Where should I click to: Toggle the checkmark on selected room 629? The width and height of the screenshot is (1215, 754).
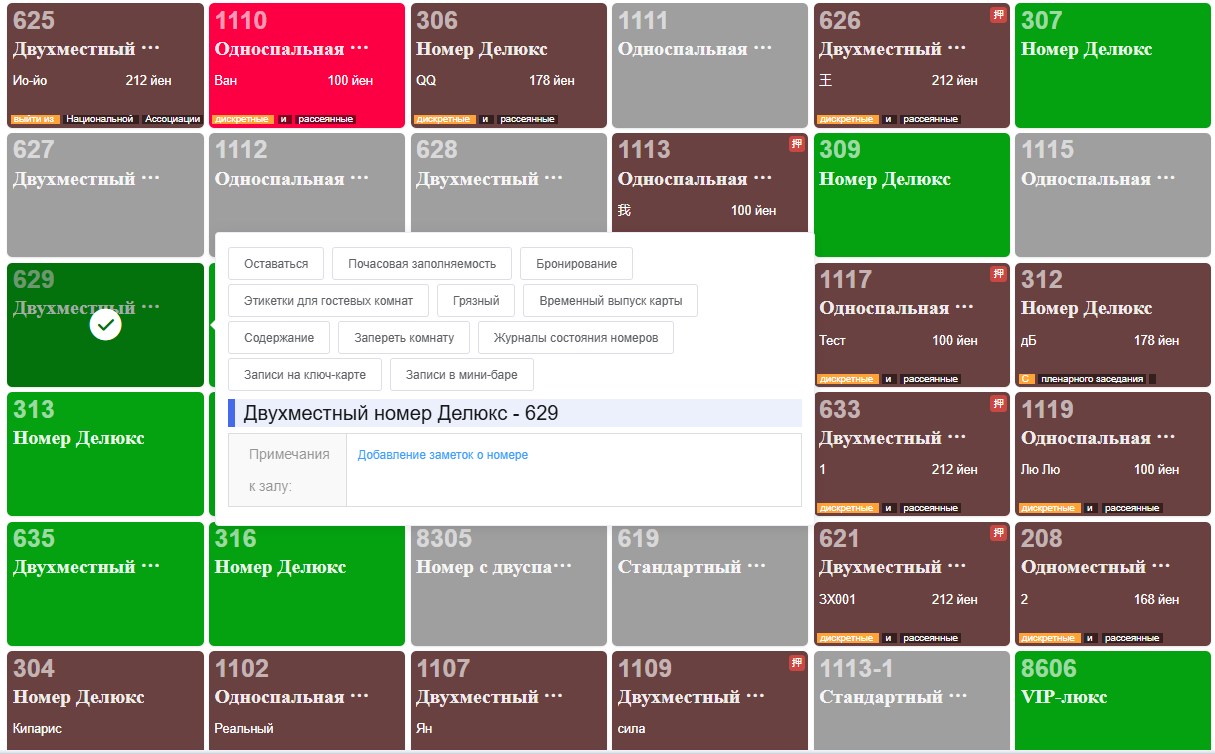[105, 325]
